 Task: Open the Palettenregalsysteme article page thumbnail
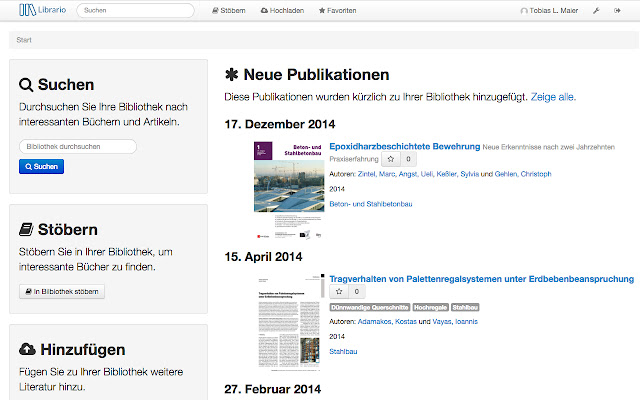click(289, 322)
